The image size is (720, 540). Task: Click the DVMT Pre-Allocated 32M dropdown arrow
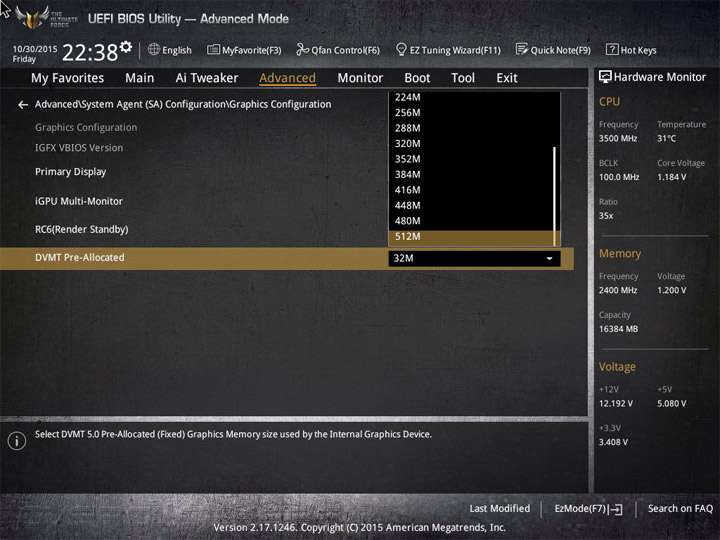coord(549,259)
